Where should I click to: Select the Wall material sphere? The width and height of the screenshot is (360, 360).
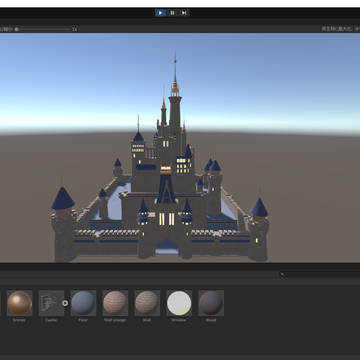click(147, 303)
